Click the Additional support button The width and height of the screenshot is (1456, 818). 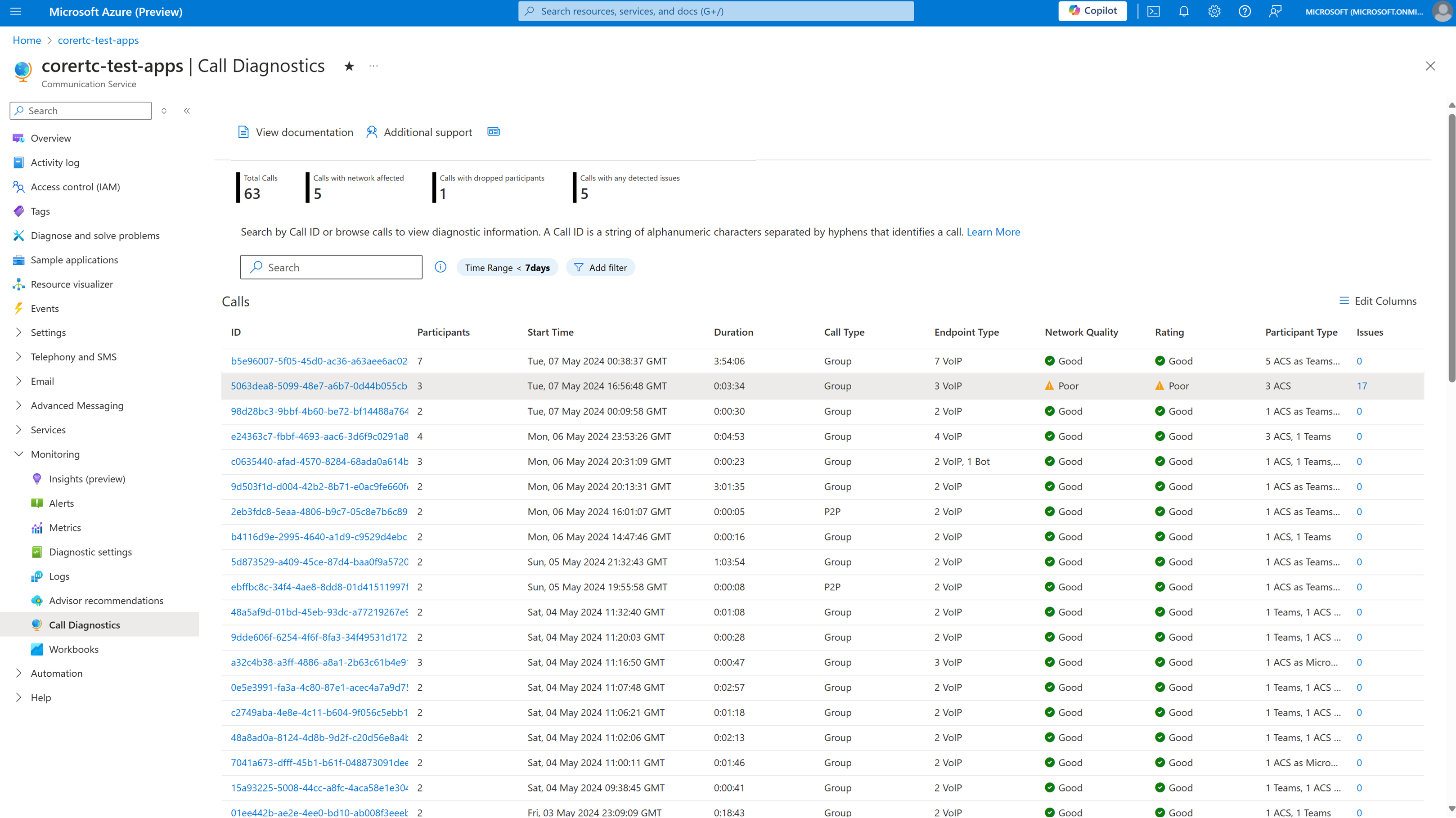coord(419,132)
